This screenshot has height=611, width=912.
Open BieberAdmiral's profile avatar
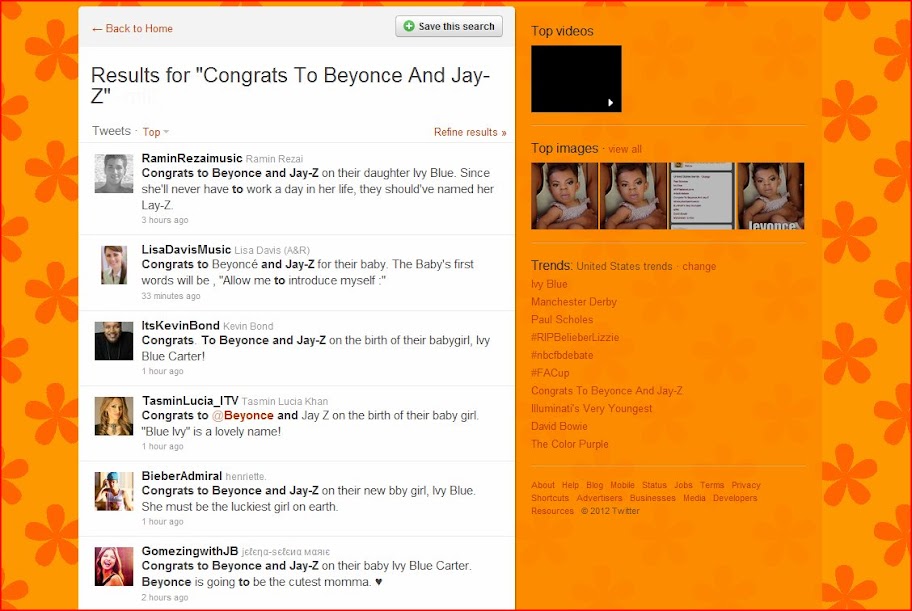pos(114,491)
